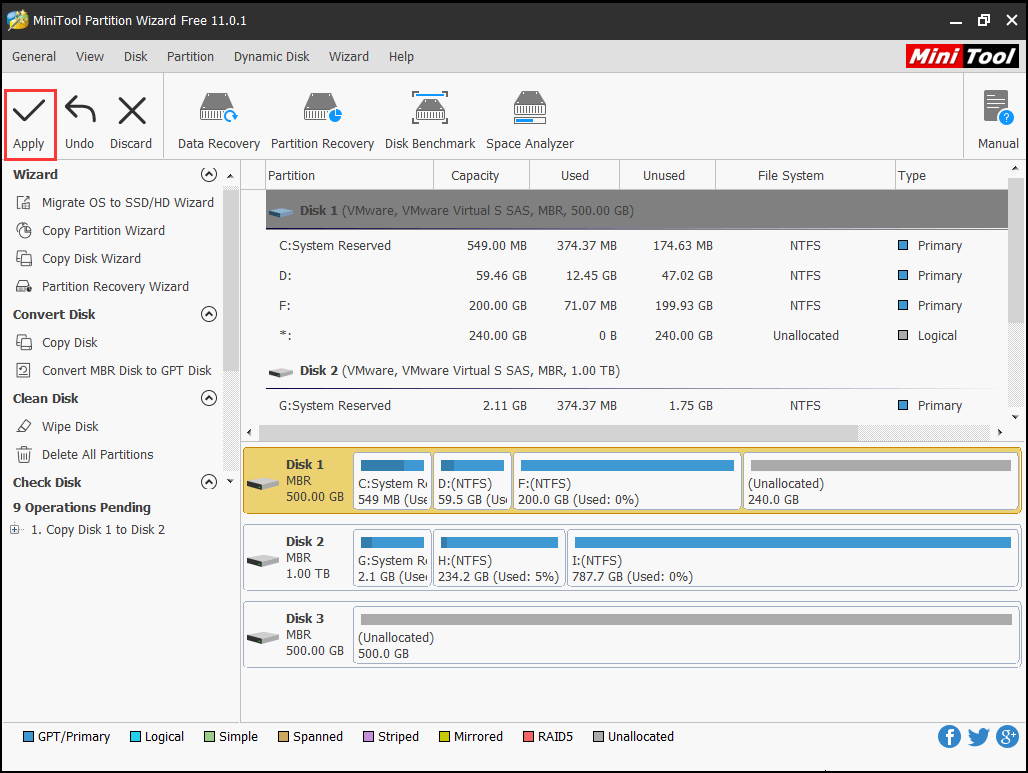Sort by the Capacity column header
1028x773 pixels.
[475, 176]
